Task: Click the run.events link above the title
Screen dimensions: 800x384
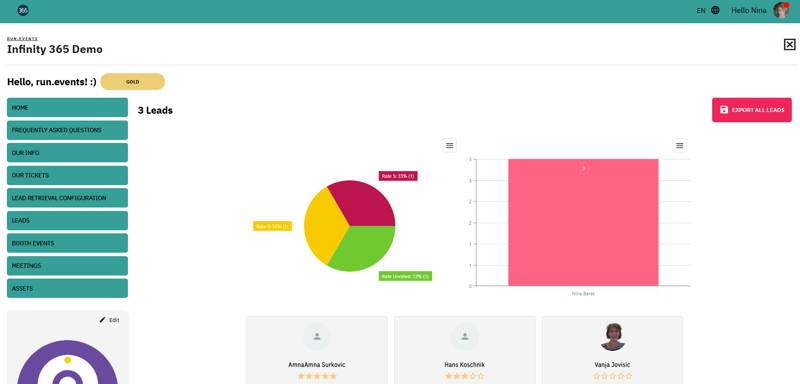Action: click(22, 39)
